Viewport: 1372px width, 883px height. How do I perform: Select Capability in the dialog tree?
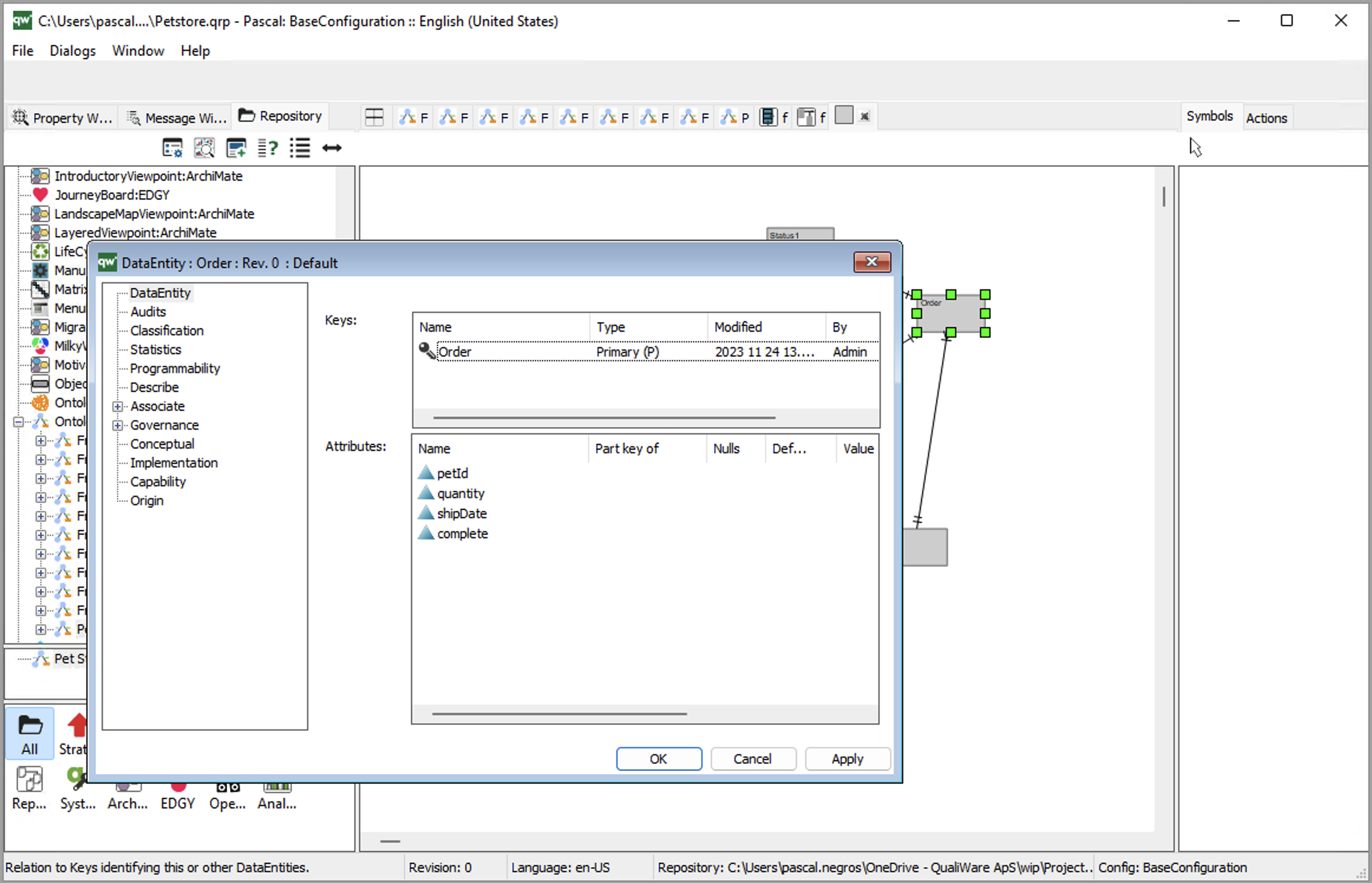coord(158,482)
